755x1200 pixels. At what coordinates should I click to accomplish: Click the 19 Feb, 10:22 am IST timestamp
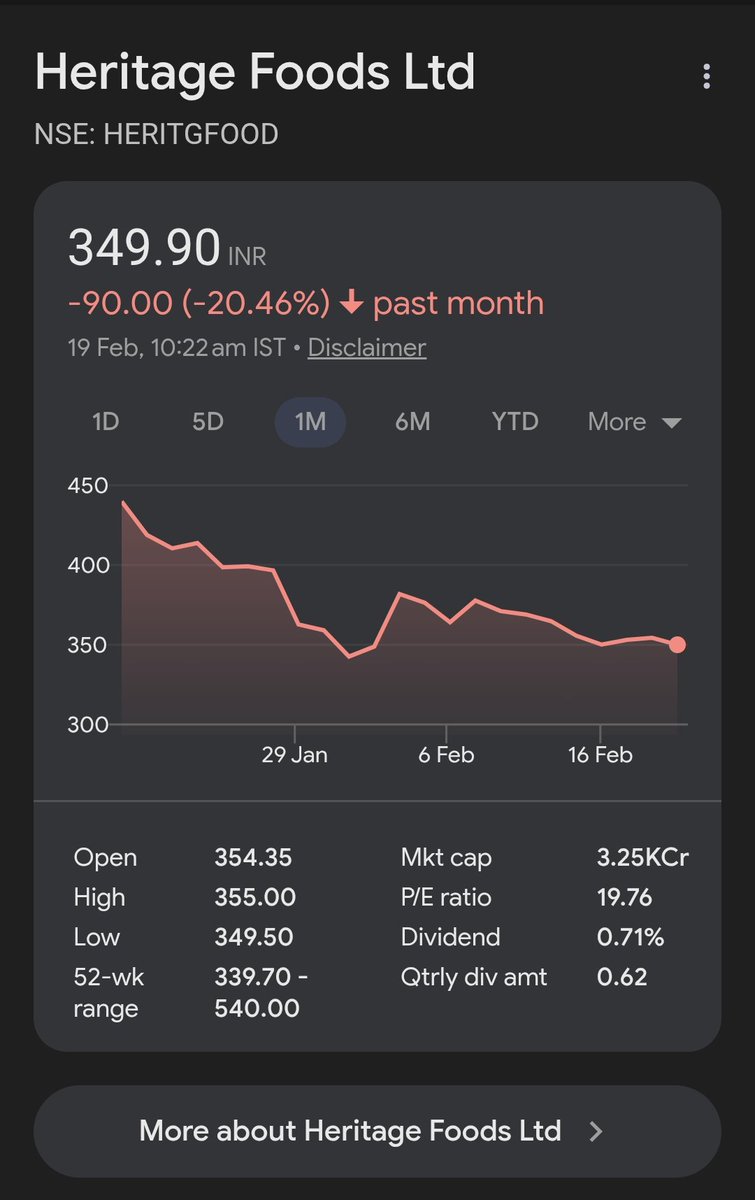tap(176, 348)
